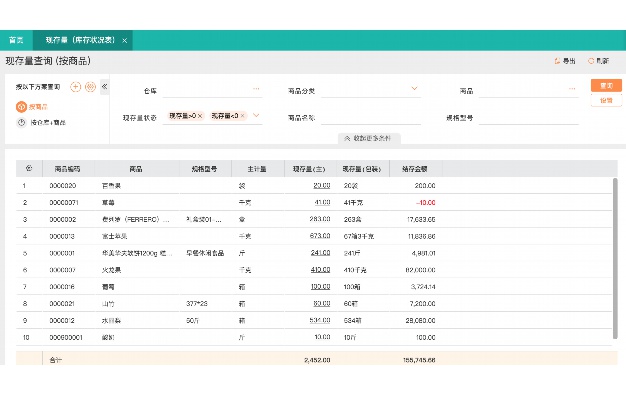Switch to the 首页 tab
626x395 pixels.
click(16, 40)
